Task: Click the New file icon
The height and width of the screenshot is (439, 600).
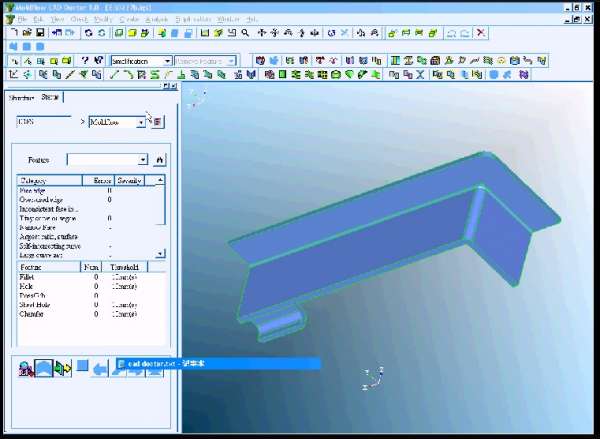Action: [x=14, y=33]
